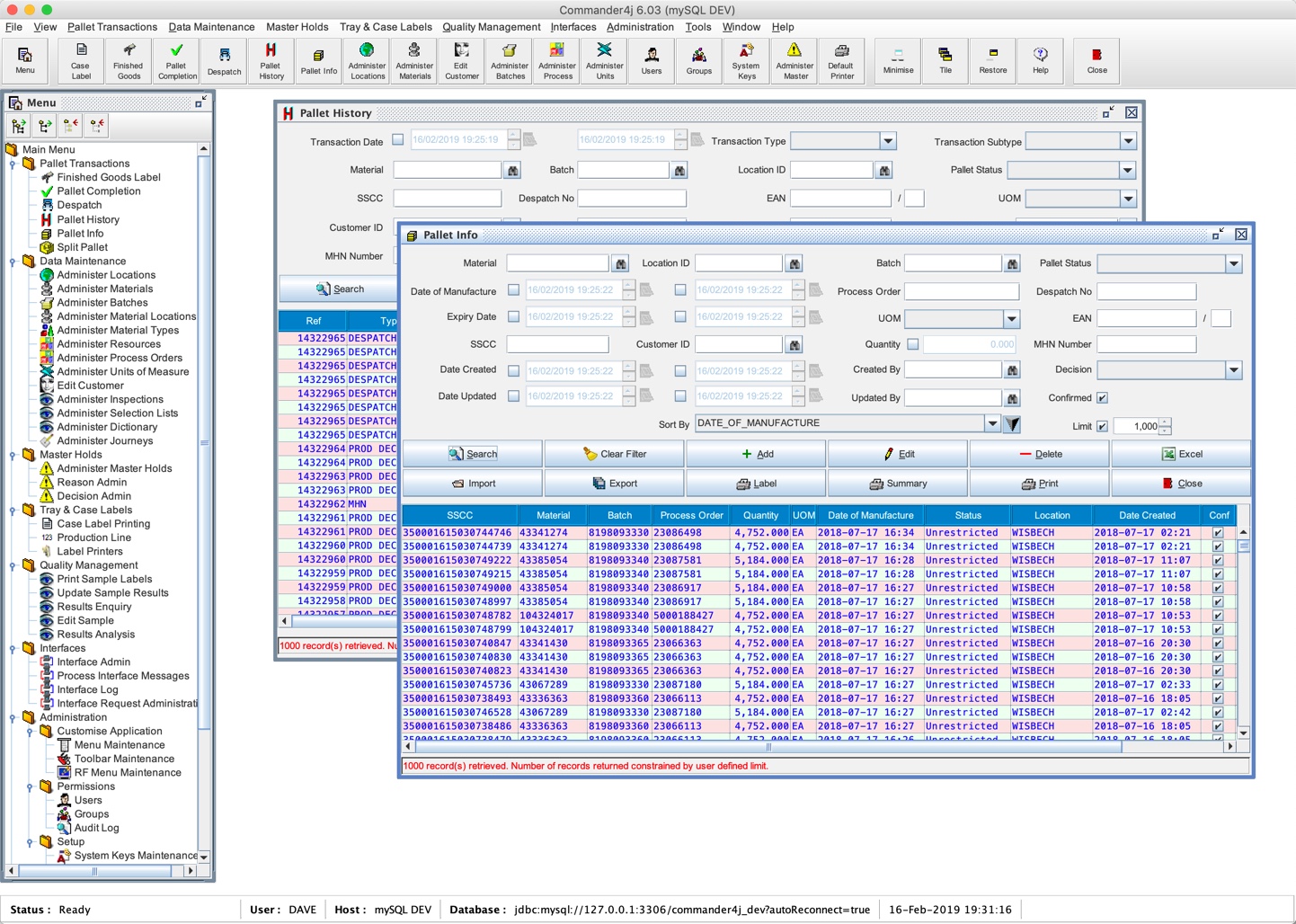Open Administer Locations from the toolbar

[367, 61]
